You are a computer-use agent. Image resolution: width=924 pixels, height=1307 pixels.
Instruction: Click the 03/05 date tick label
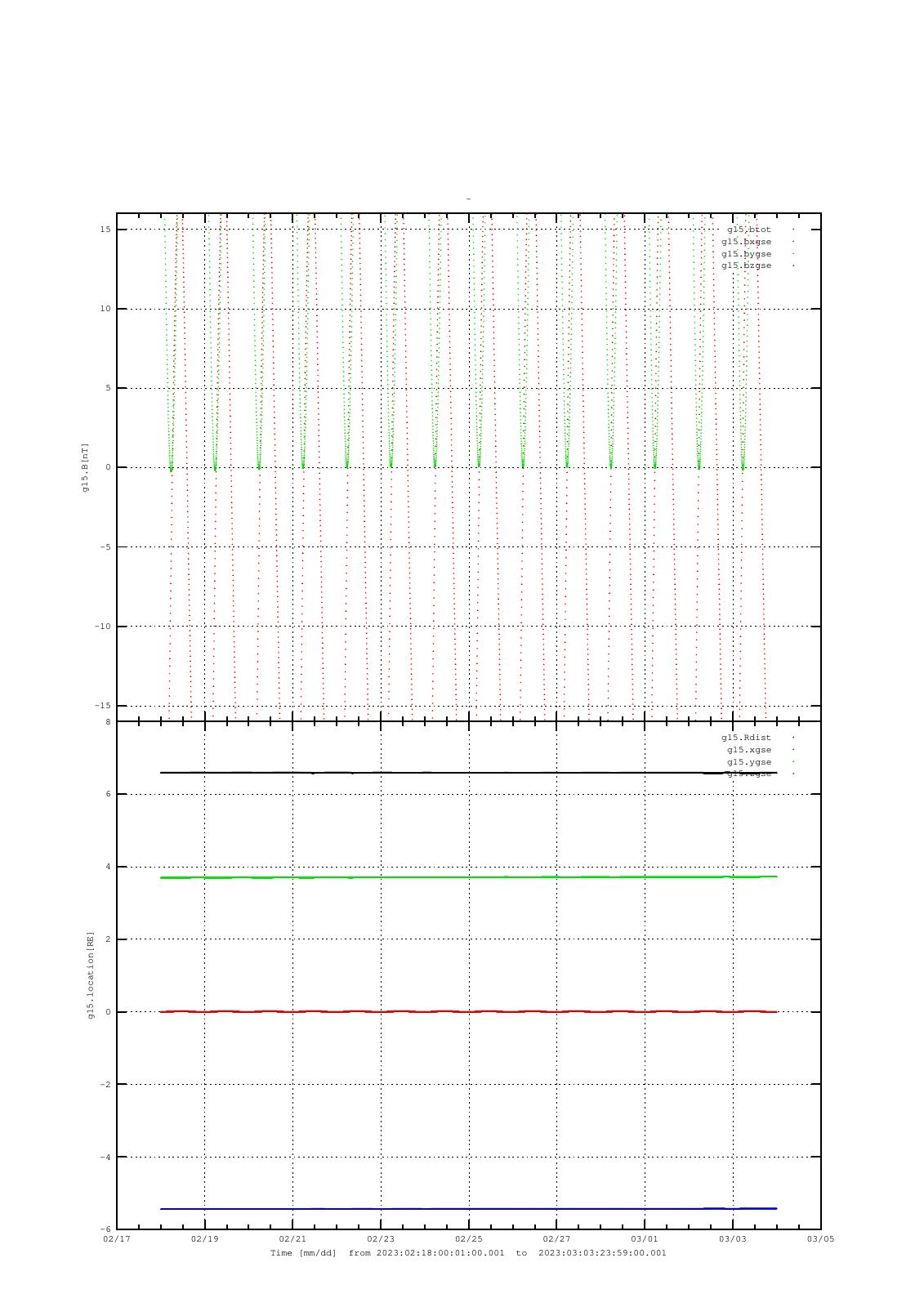tap(821, 1239)
